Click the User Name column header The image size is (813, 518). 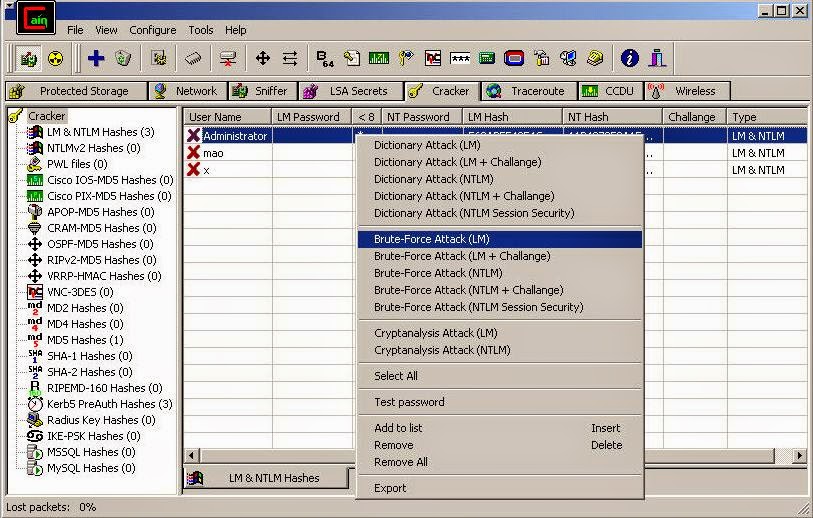click(x=228, y=117)
